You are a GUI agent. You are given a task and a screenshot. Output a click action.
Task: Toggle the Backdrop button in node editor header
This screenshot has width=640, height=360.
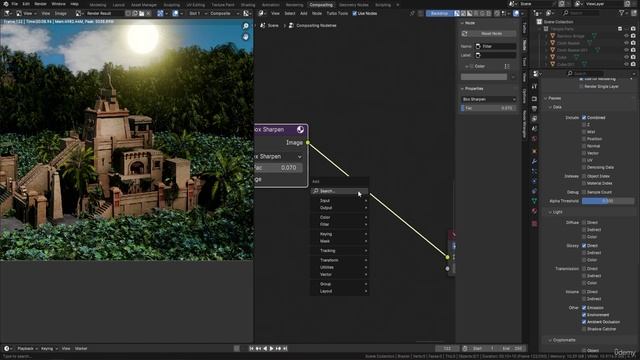tap(440, 13)
